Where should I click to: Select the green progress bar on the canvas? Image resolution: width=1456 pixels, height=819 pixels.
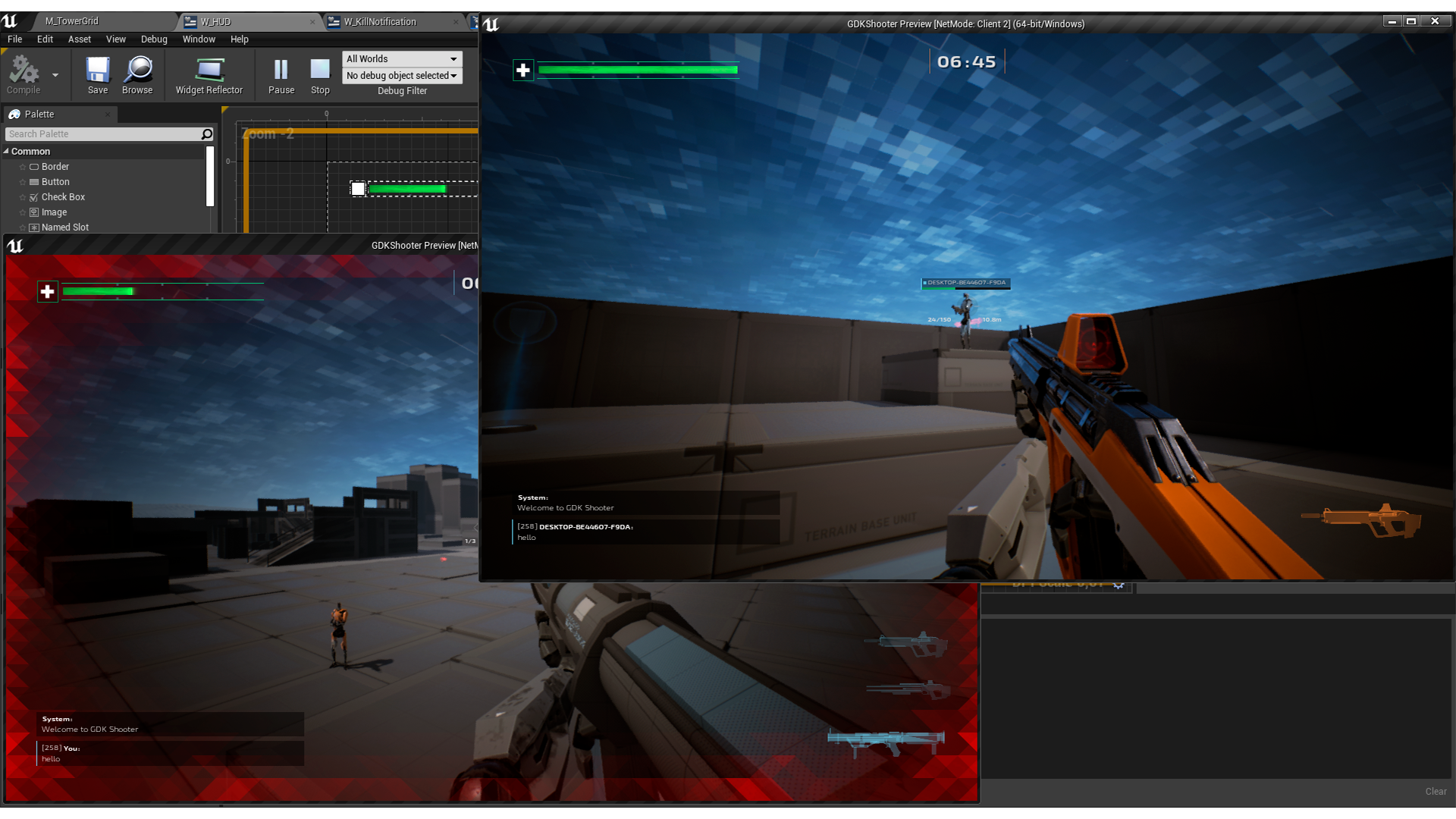407,189
